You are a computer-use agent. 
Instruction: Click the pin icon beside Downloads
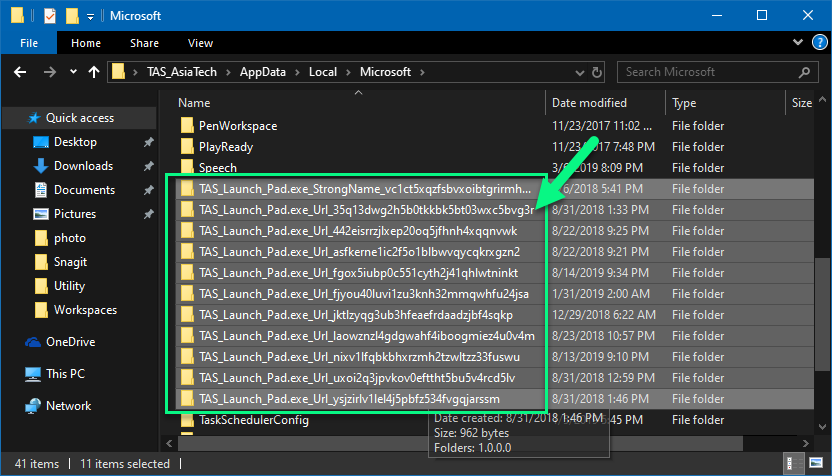coord(149,166)
